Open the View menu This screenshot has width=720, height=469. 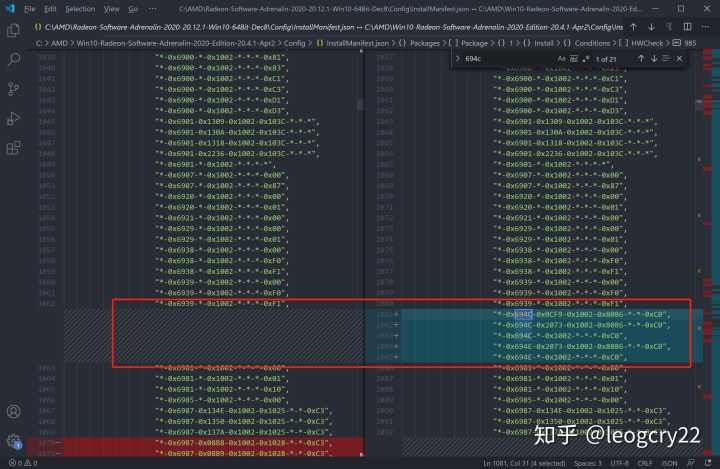[111, 9]
